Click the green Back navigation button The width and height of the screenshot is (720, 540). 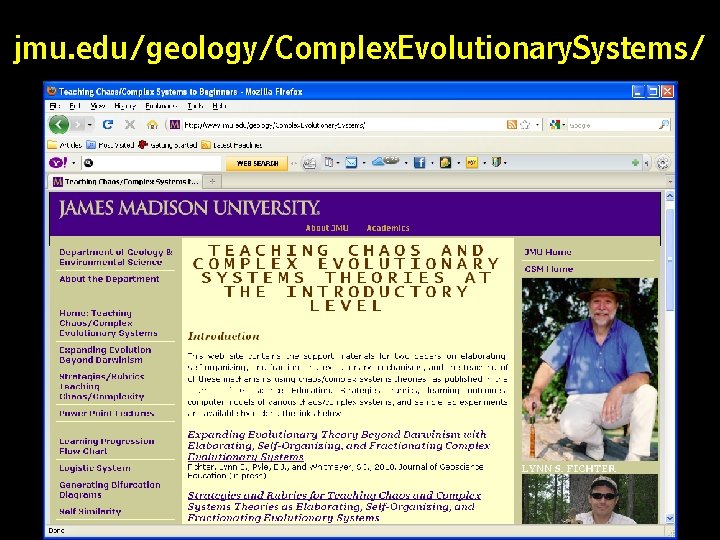pos(59,124)
